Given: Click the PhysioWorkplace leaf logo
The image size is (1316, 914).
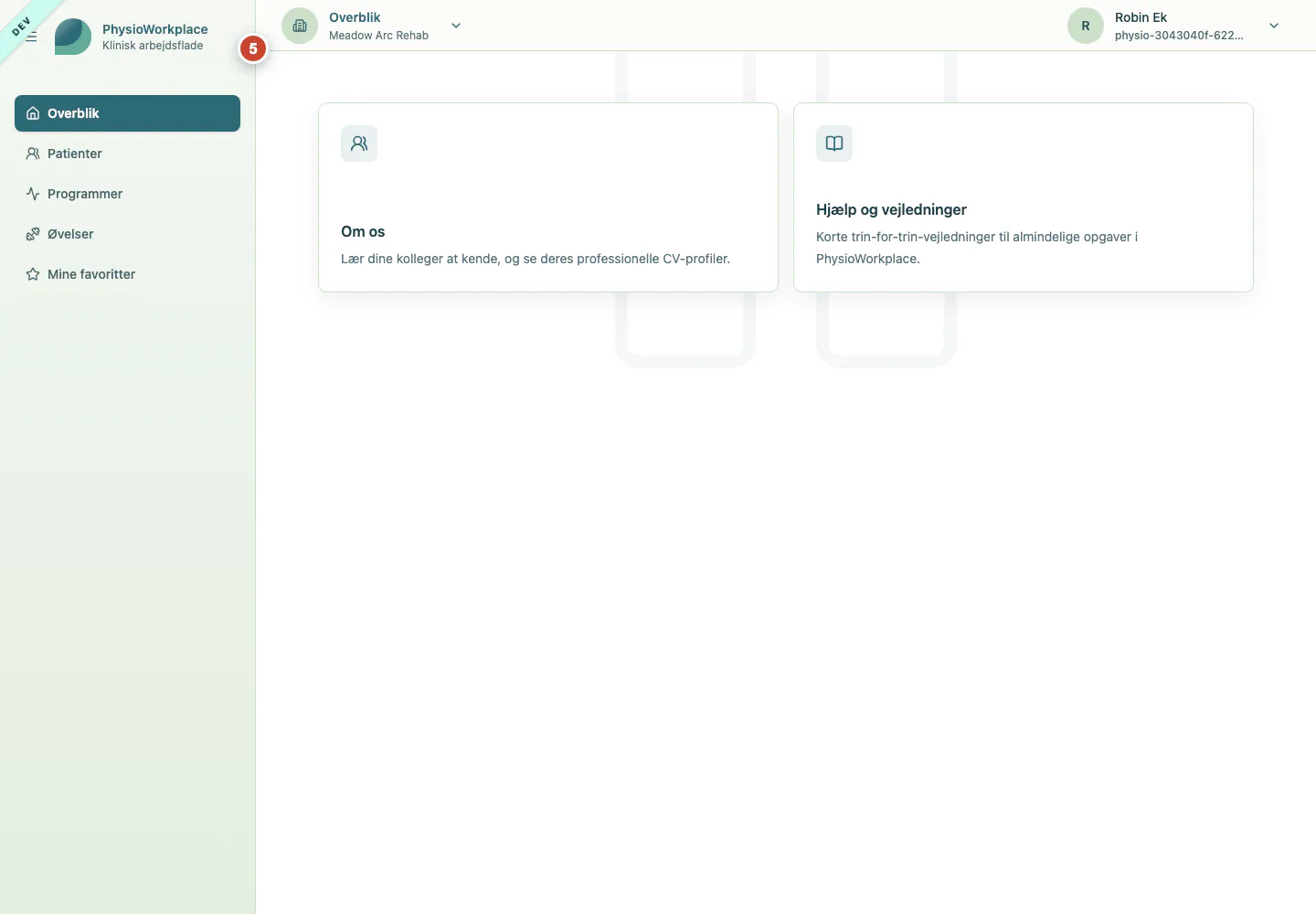Looking at the screenshot, I should point(73,37).
